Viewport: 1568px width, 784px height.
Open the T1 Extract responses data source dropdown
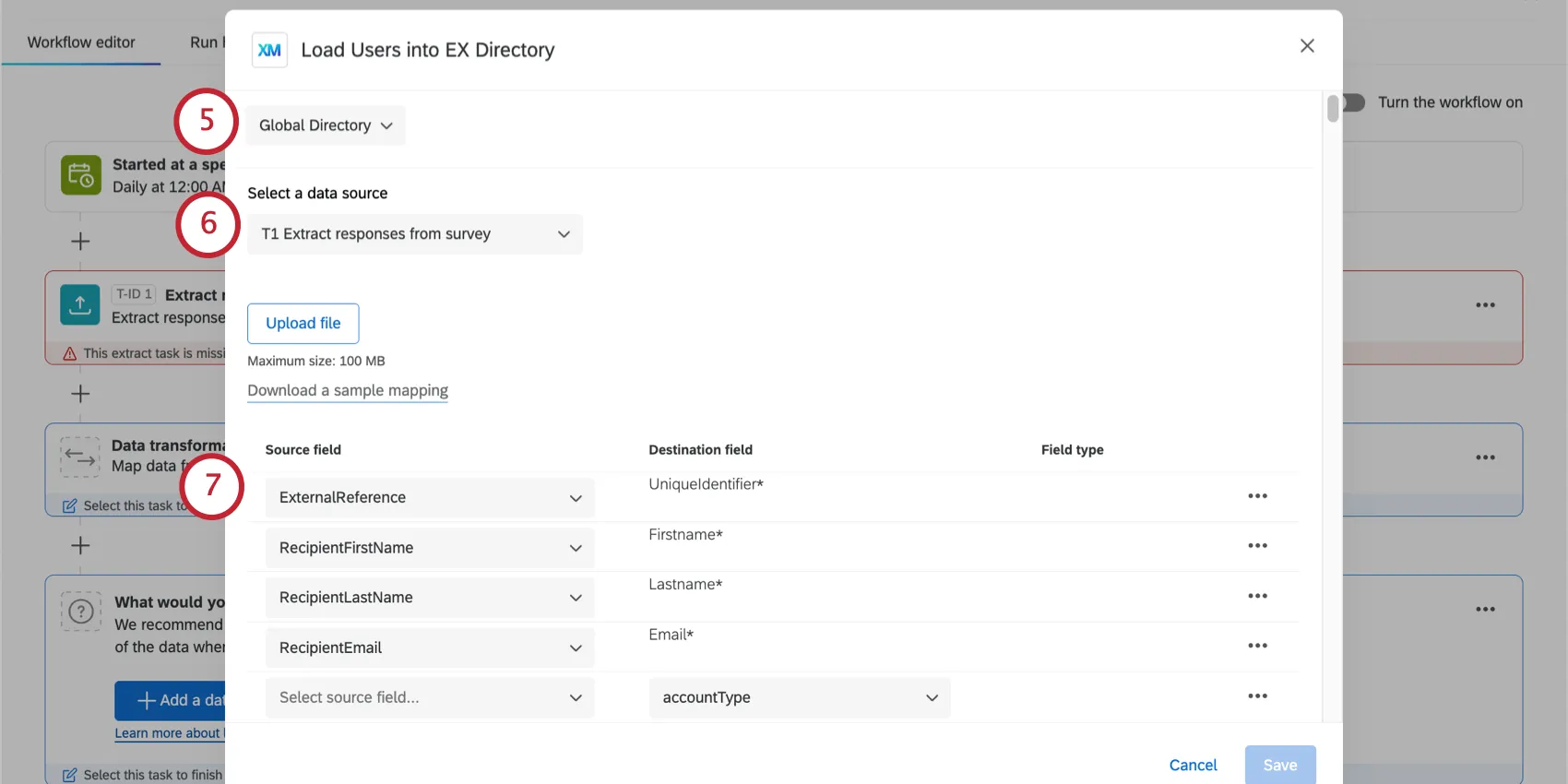pyautogui.click(x=414, y=234)
